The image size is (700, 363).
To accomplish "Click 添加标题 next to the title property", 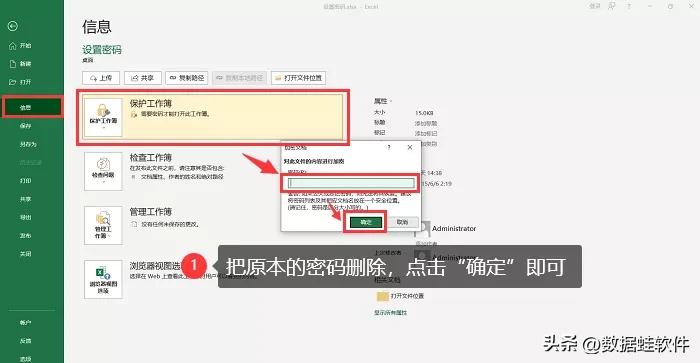I will pyautogui.click(x=426, y=123).
